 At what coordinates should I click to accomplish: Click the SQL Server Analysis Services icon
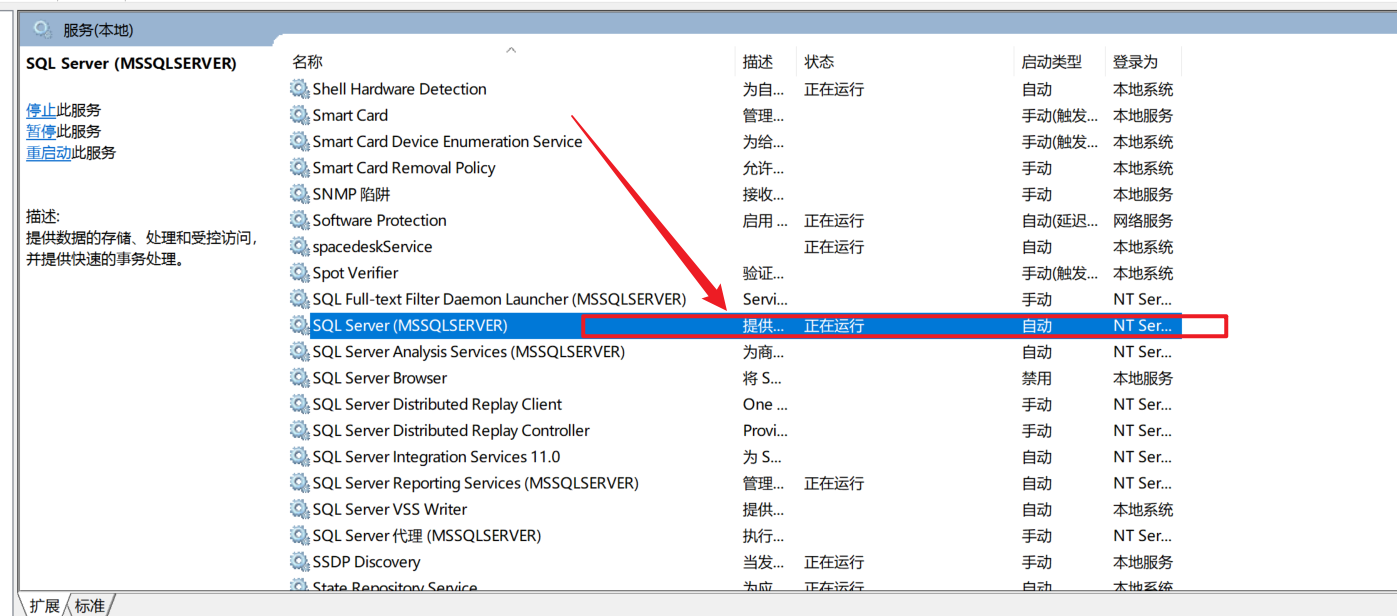(300, 352)
